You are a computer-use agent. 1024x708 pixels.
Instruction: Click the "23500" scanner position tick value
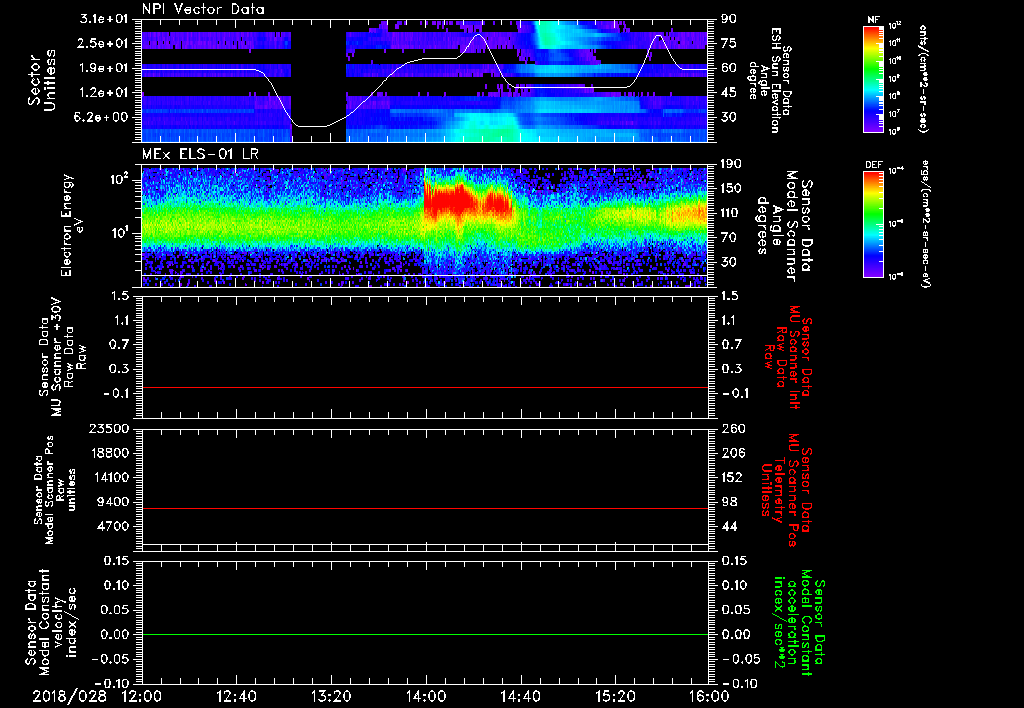click(109, 428)
